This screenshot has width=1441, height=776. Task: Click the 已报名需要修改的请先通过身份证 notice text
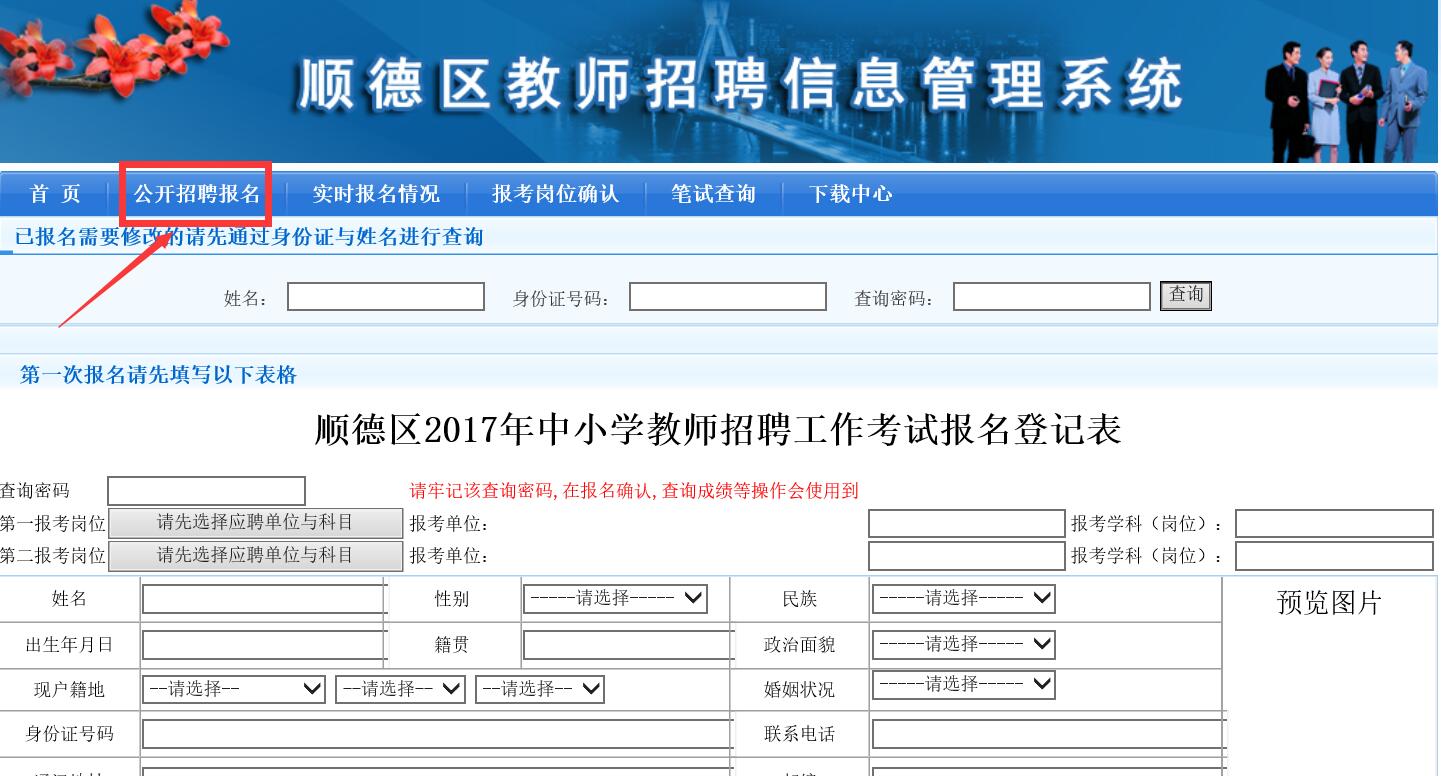pyautogui.click(x=249, y=237)
